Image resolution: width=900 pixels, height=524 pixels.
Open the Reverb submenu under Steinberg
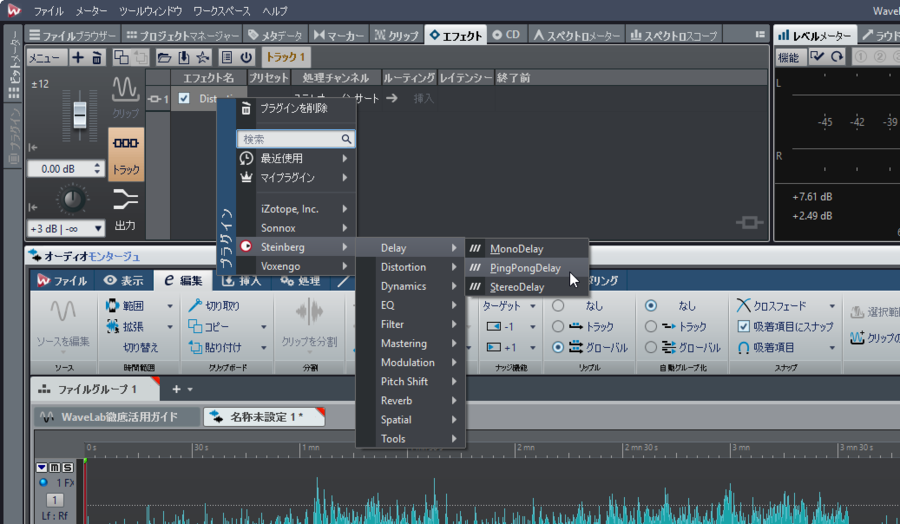click(410, 401)
